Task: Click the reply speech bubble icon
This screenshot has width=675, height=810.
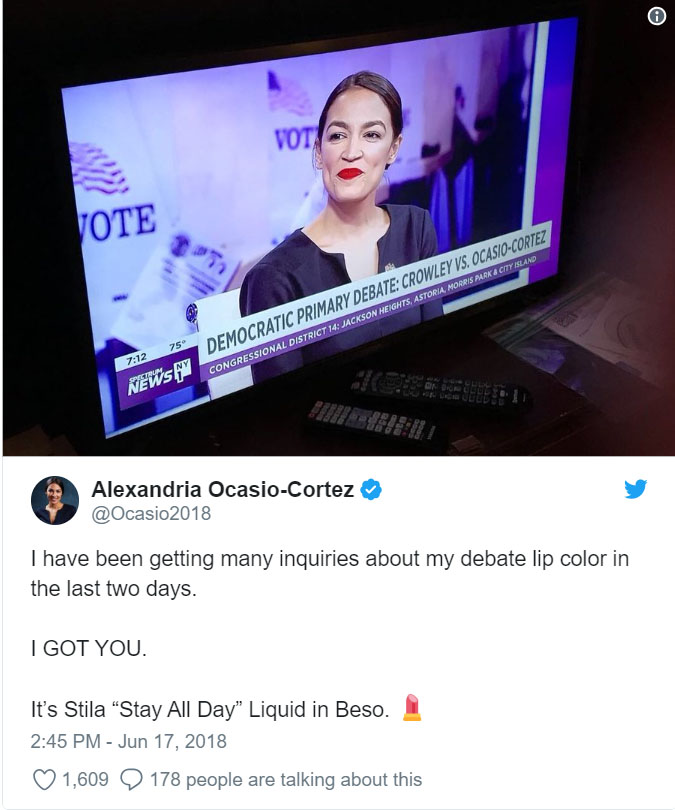Action: tap(131, 780)
